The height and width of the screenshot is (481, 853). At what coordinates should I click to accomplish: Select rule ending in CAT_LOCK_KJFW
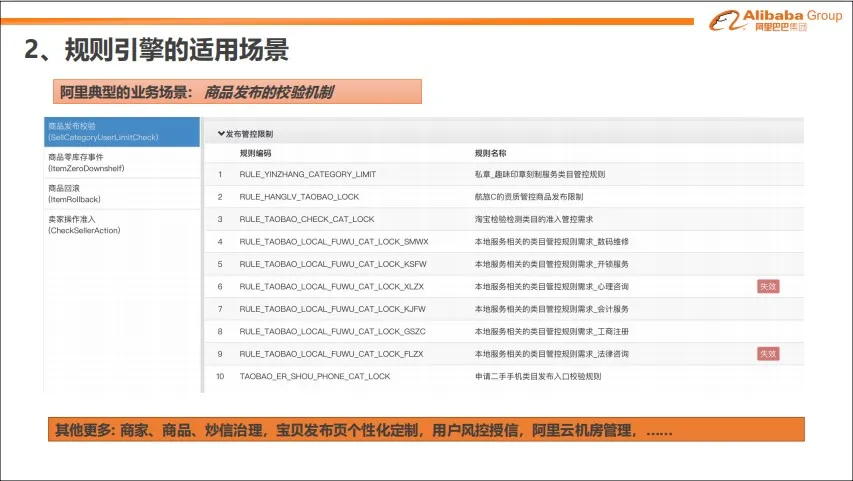coord(332,309)
